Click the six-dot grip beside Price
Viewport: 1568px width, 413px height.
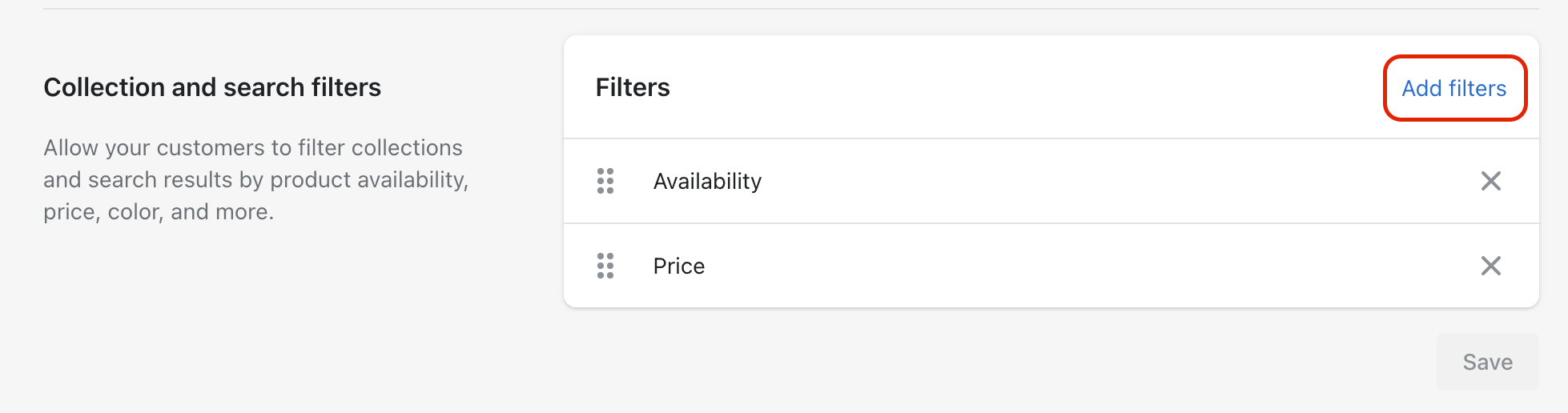pos(605,266)
